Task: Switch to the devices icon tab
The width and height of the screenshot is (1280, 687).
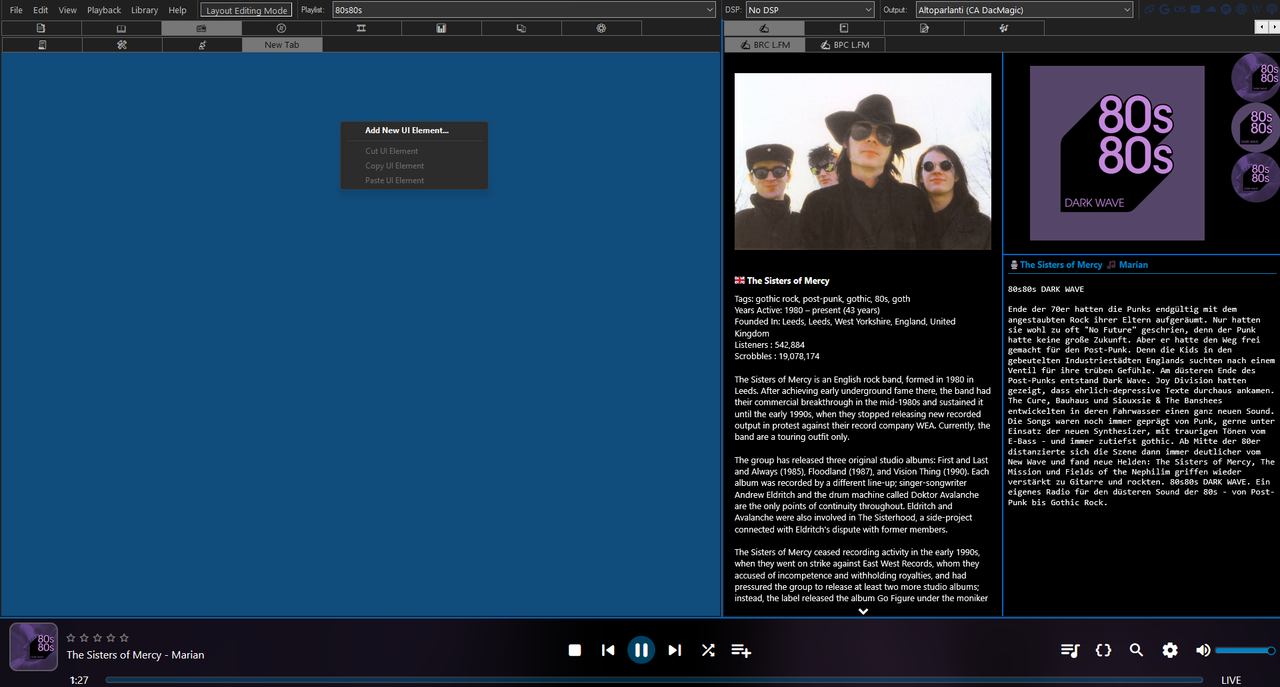Action: click(x=521, y=28)
